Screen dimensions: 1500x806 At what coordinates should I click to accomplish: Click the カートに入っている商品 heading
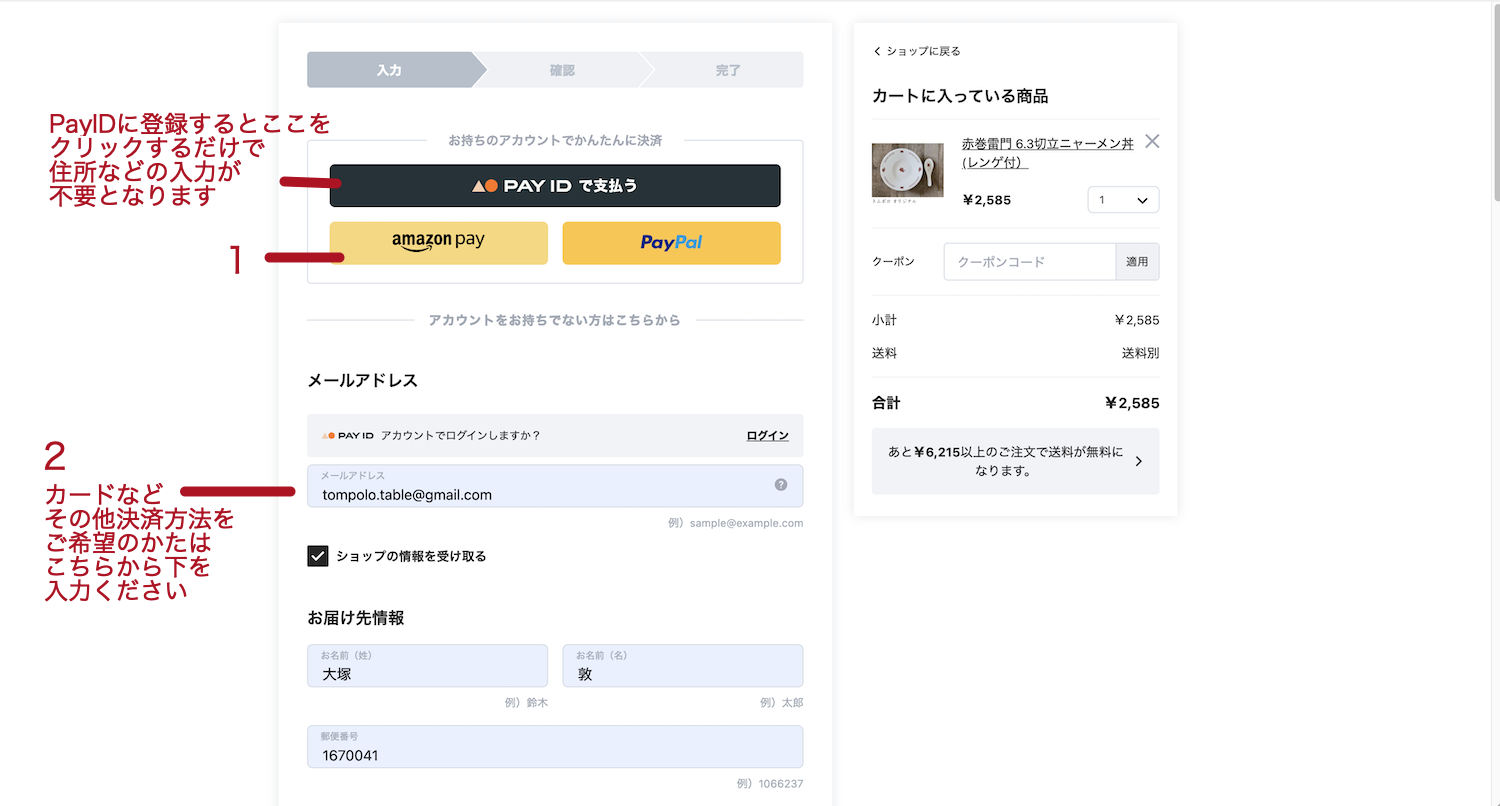960,96
